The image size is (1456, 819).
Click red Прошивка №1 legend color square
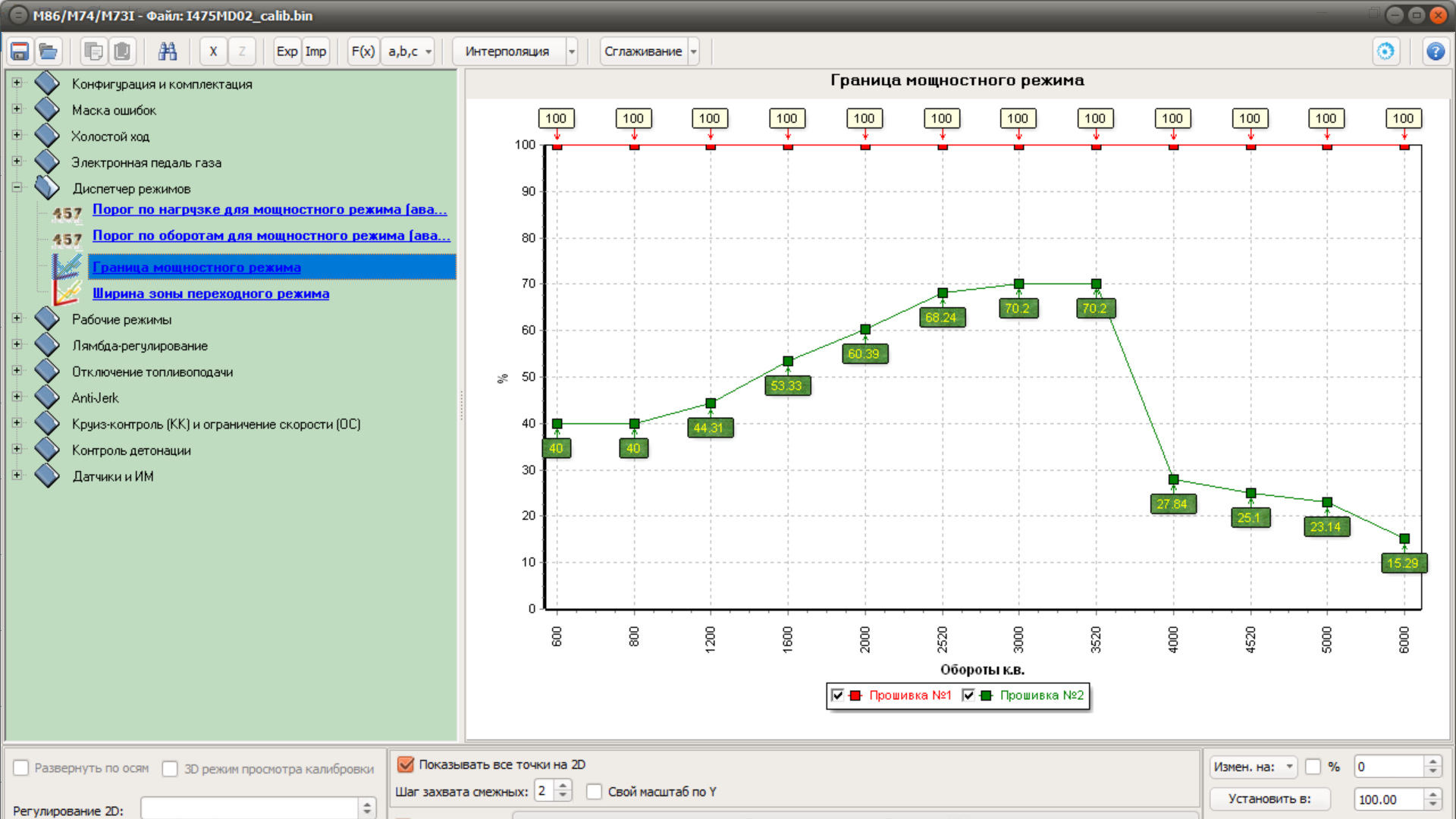pos(855,695)
